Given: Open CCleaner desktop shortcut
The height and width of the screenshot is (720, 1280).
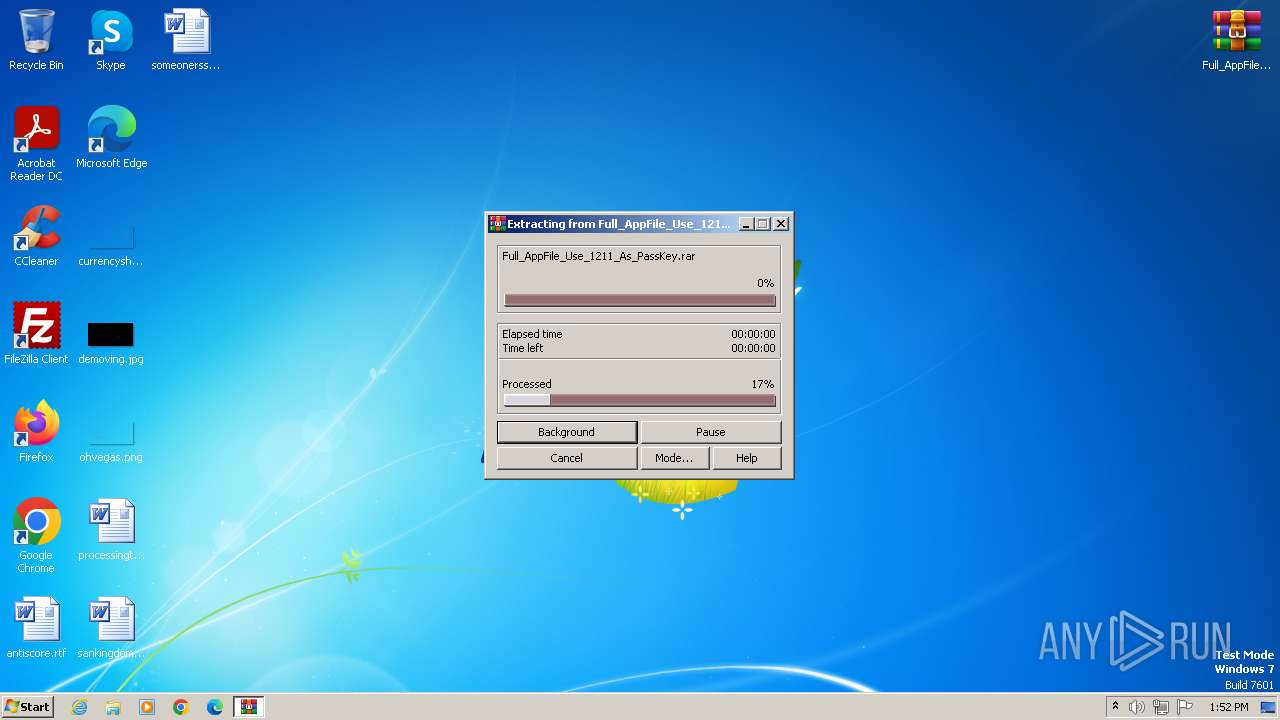Looking at the screenshot, I should click(36, 236).
